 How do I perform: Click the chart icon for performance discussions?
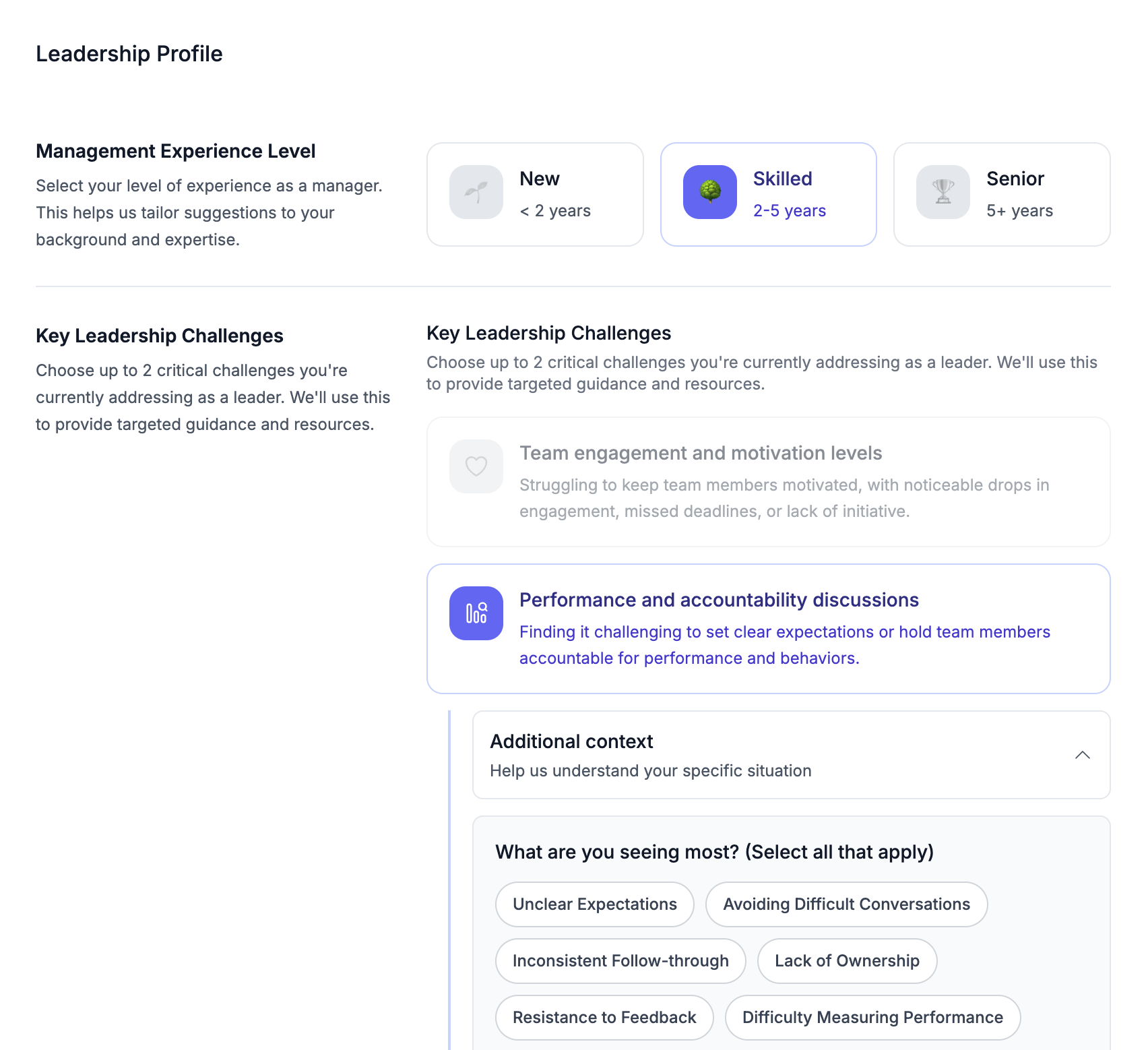pos(476,613)
